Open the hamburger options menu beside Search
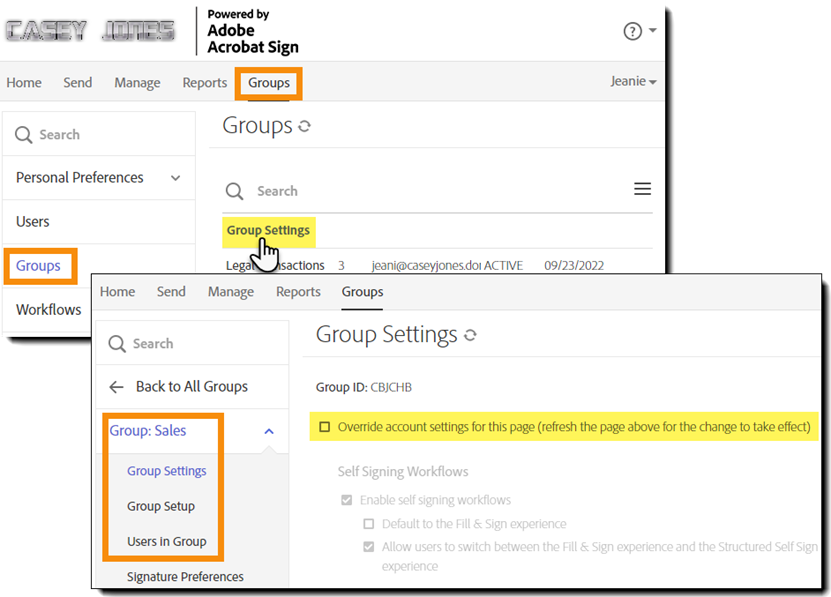Viewport: 831px width, 597px height. click(643, 188)
